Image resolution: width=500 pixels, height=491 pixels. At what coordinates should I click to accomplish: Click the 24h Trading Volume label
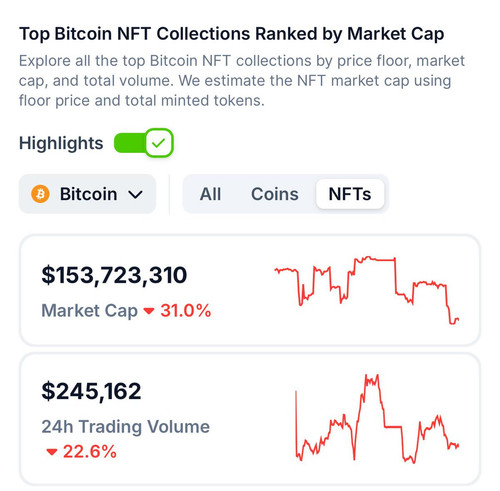[126, 427]
